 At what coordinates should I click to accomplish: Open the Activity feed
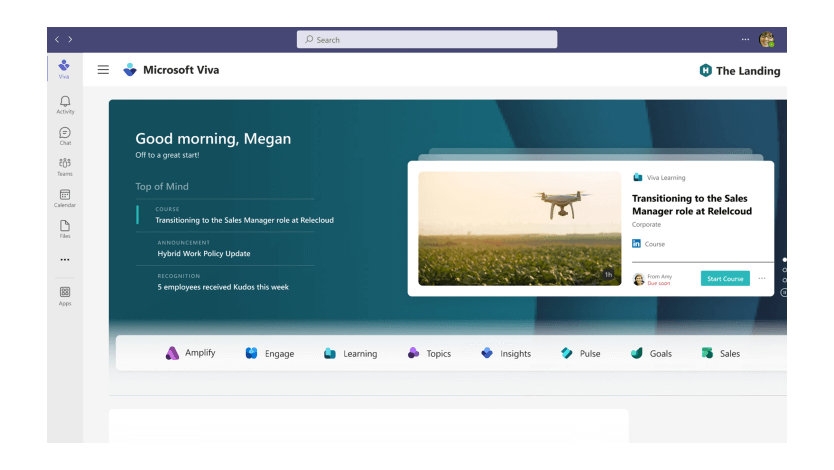coord(65,105)
